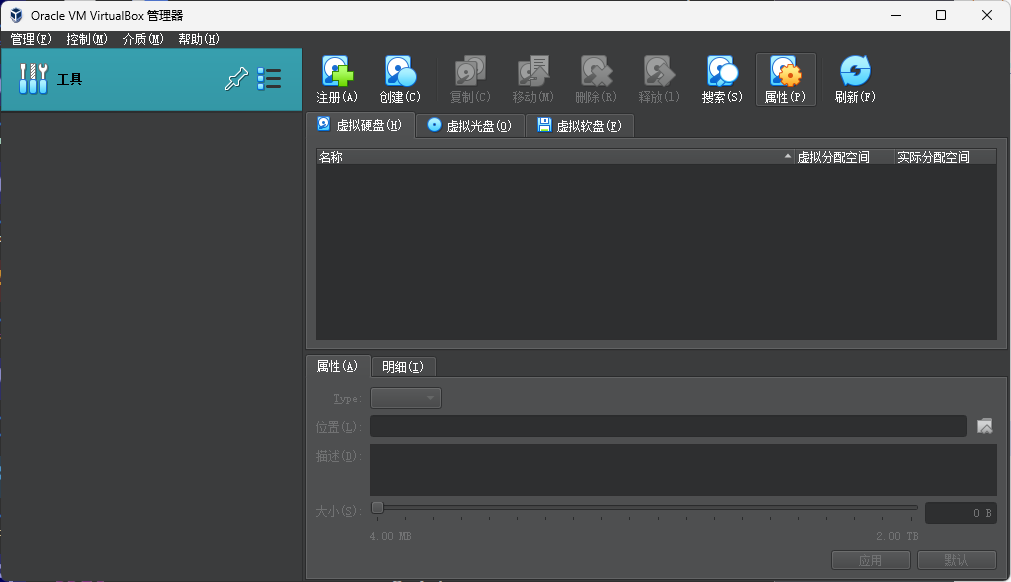Toggle the 属性 (Properties) toolbar button
The image size is (1011, 582).
pos(785,80)
